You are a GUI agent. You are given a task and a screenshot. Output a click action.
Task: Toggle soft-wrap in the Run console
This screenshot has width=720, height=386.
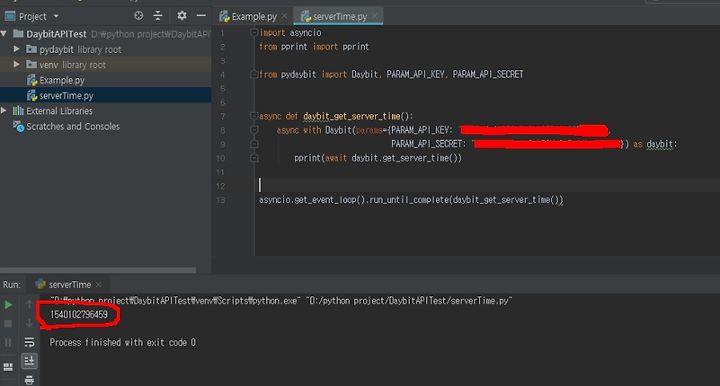point(29,342)
